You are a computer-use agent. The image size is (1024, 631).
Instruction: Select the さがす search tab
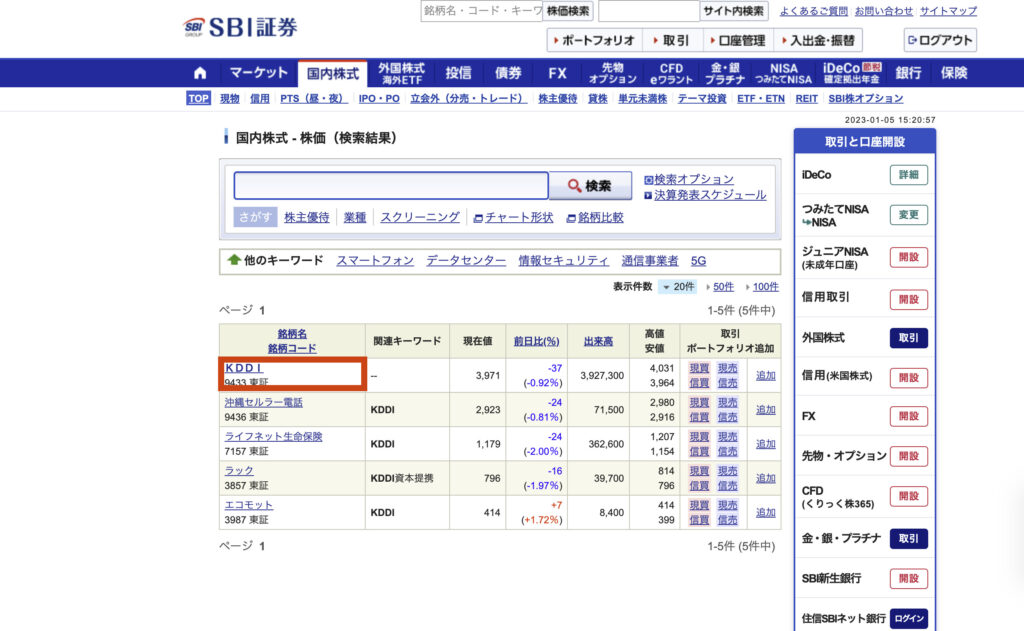tap(255, 218)
